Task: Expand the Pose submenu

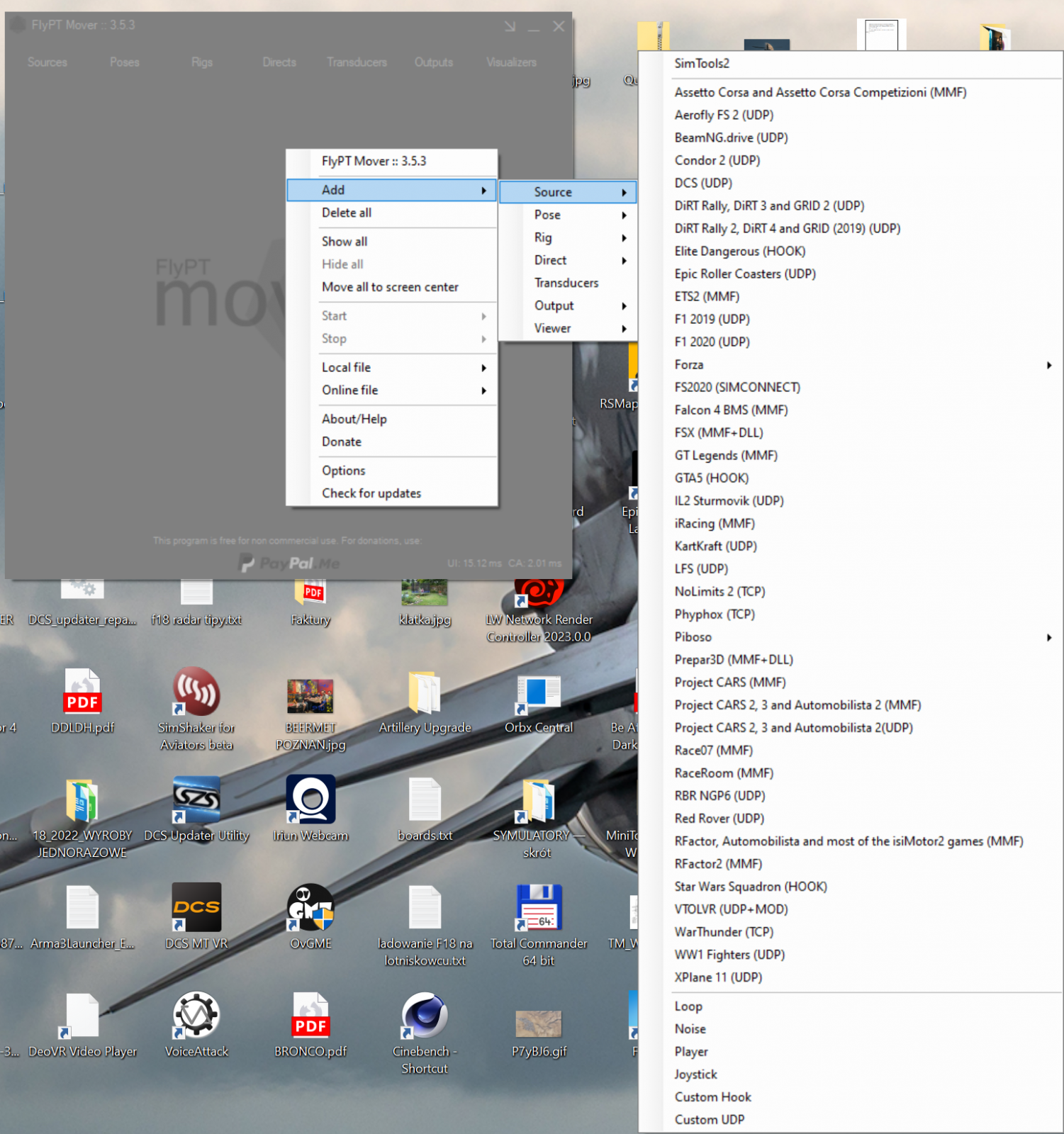Action: tap(568, 215)
